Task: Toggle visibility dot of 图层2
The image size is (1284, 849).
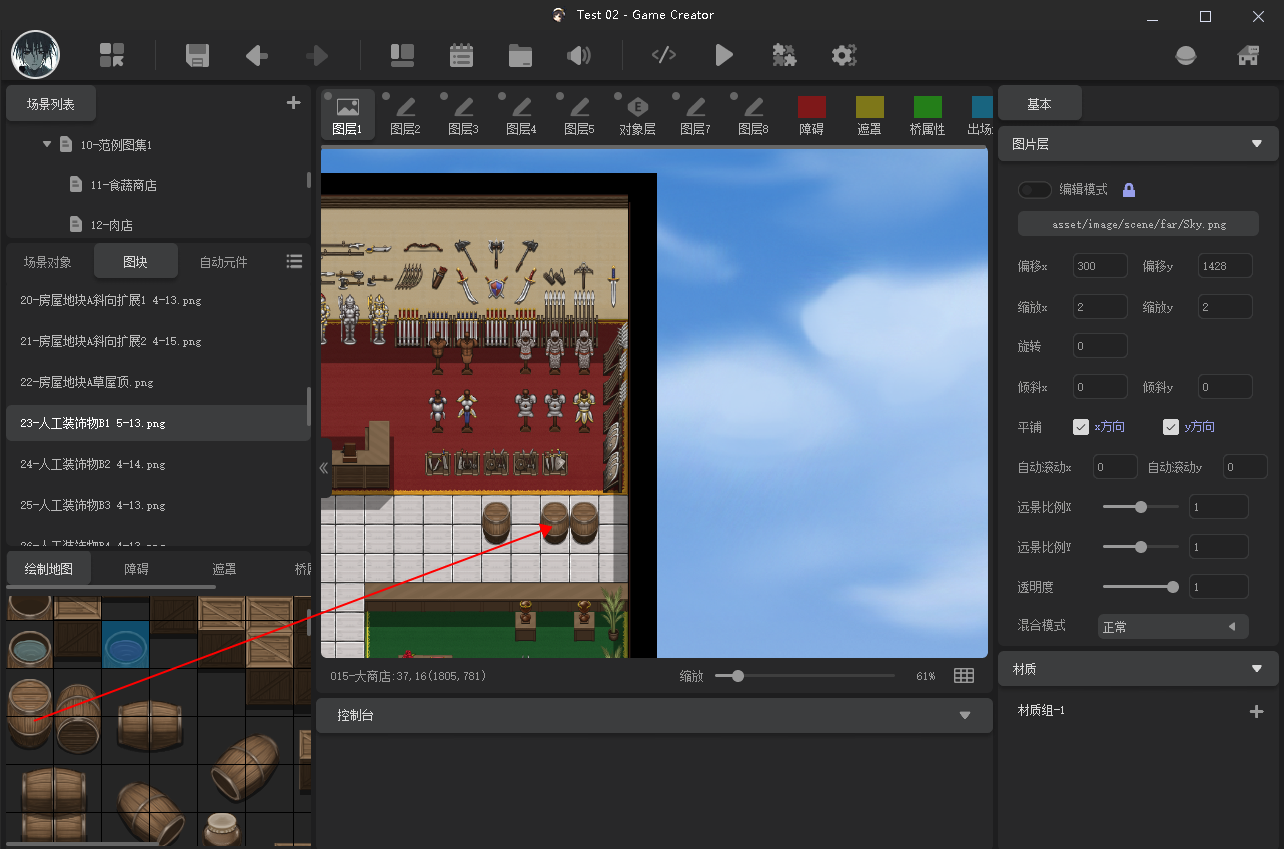Action: (x=386, y=97)
